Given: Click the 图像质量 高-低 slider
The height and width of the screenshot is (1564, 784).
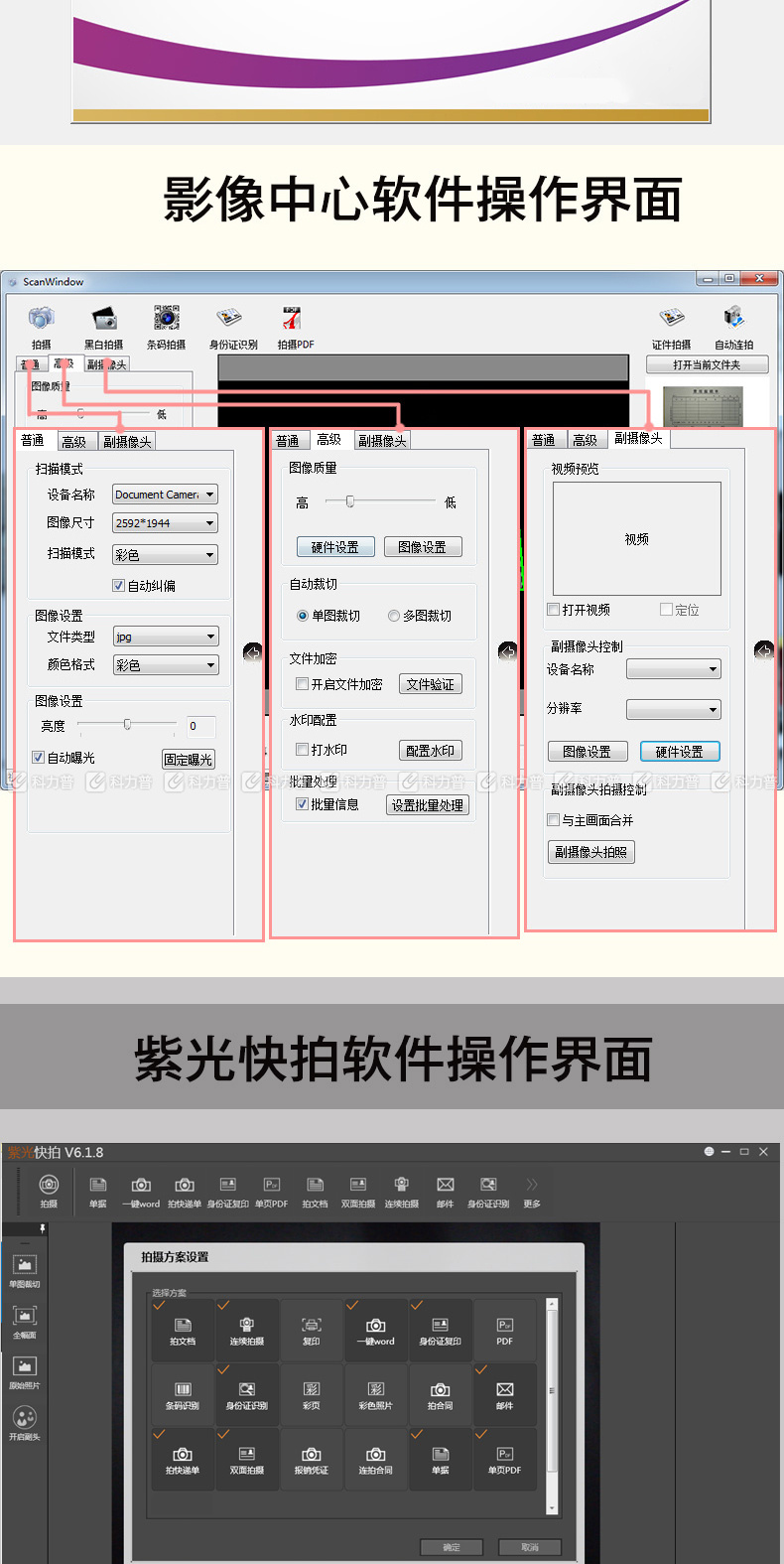Looking at the screenshot, I should click(378, 502).
